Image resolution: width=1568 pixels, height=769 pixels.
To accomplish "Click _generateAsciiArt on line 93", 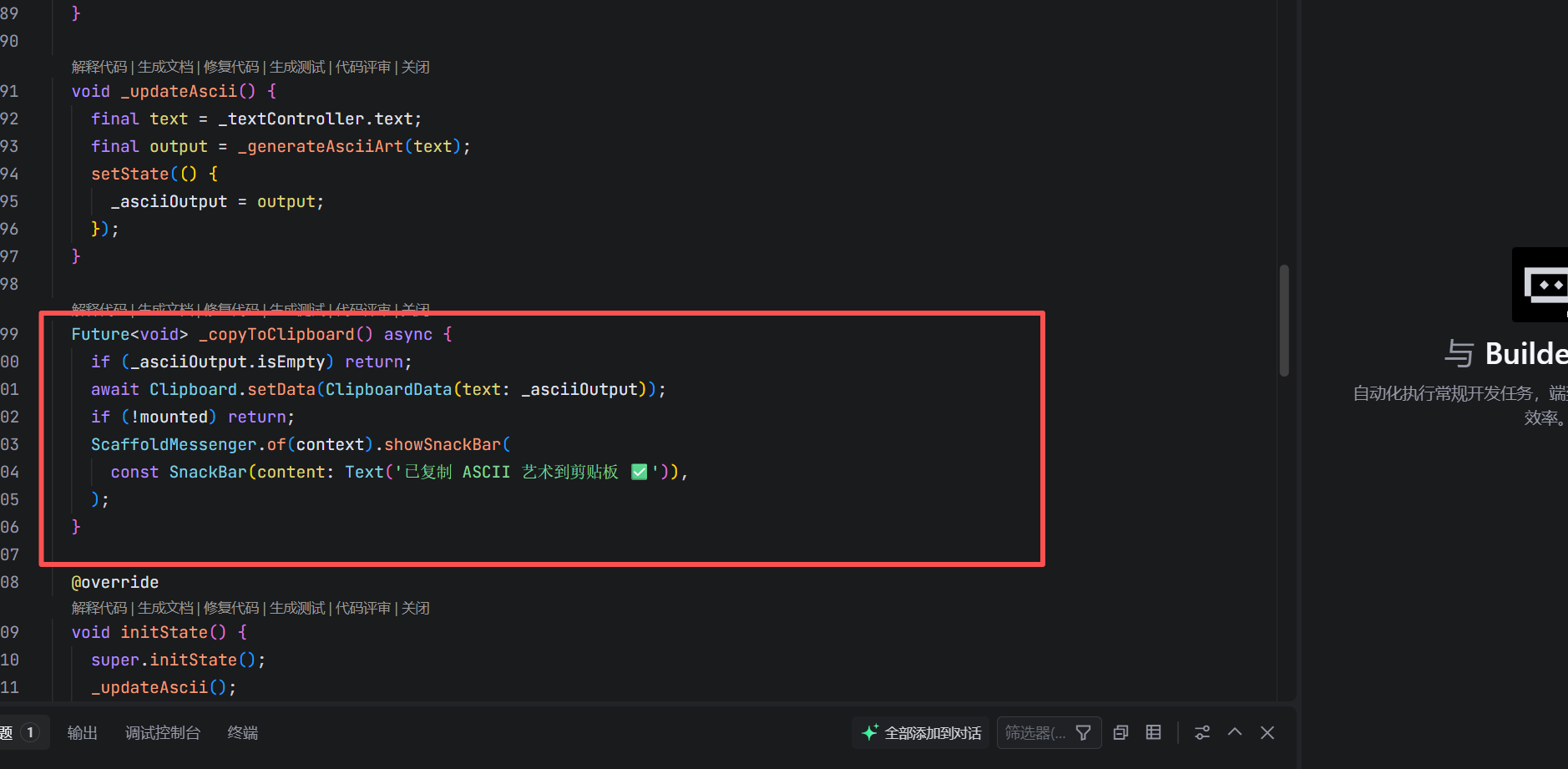I will click(321, 146).
